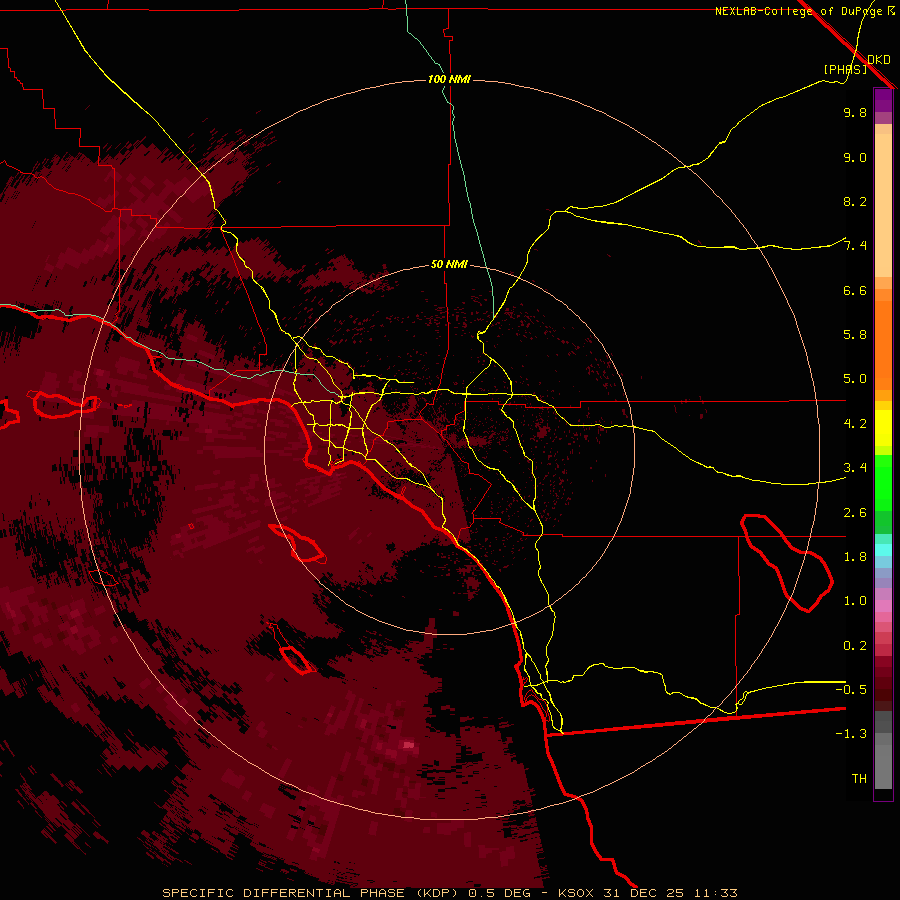Select the 5.8 scale value
Screen dimensions: 900x900
855,335
